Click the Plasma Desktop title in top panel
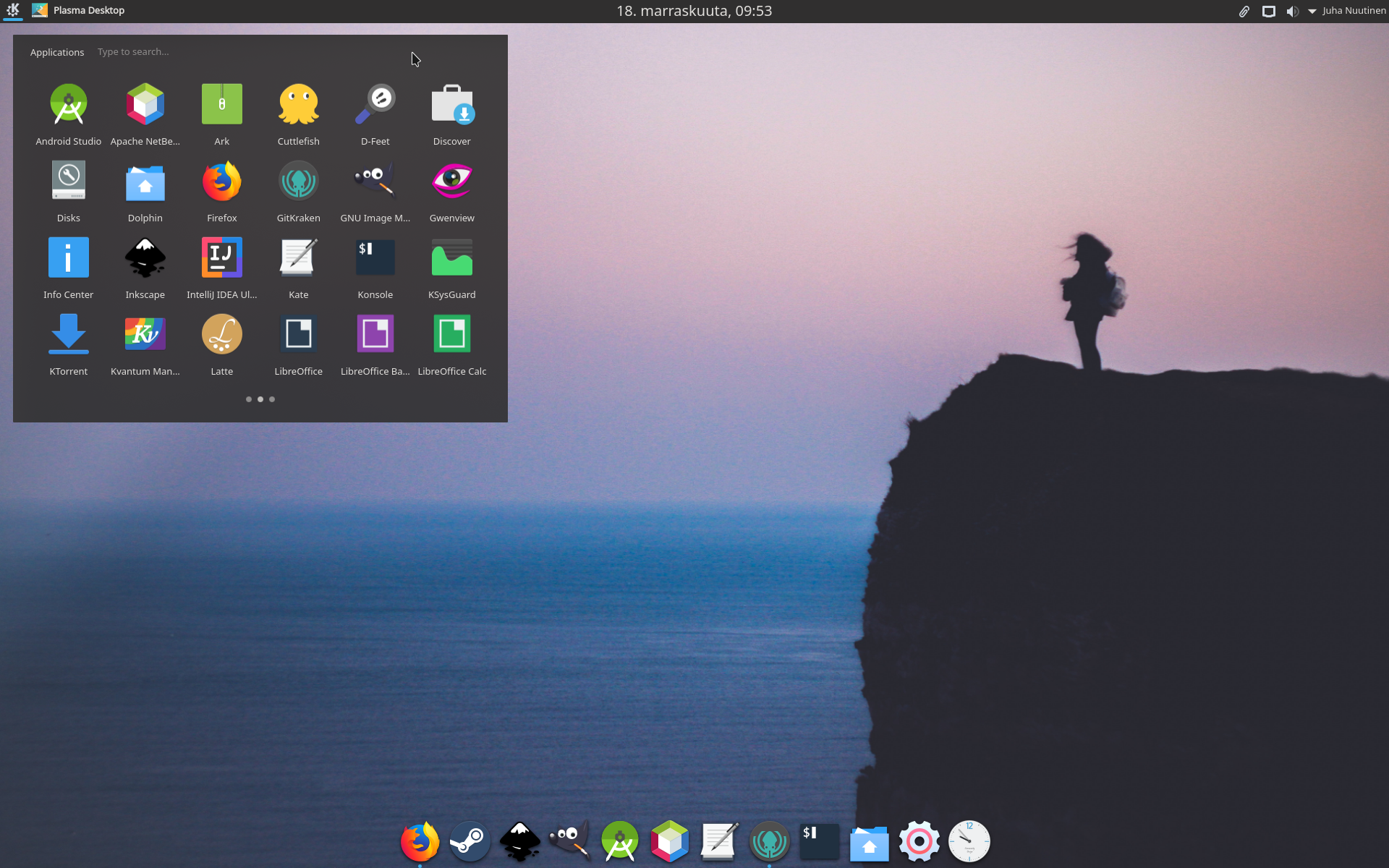Screen dimensions: 1389x868 pyautogui.click(x=88, y=10)
